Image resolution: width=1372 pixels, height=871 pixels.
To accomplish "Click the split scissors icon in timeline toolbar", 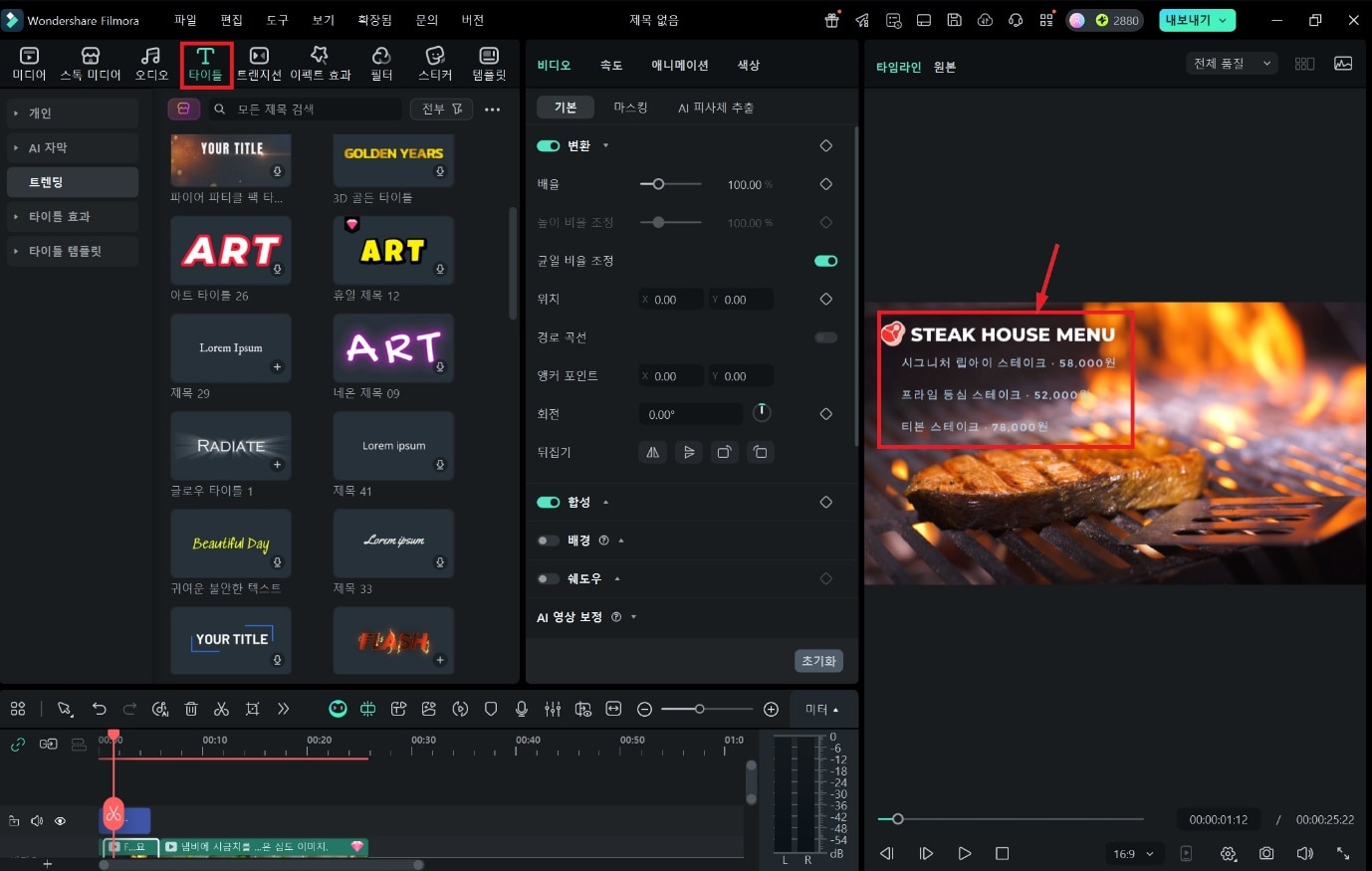I will (221, 709).
